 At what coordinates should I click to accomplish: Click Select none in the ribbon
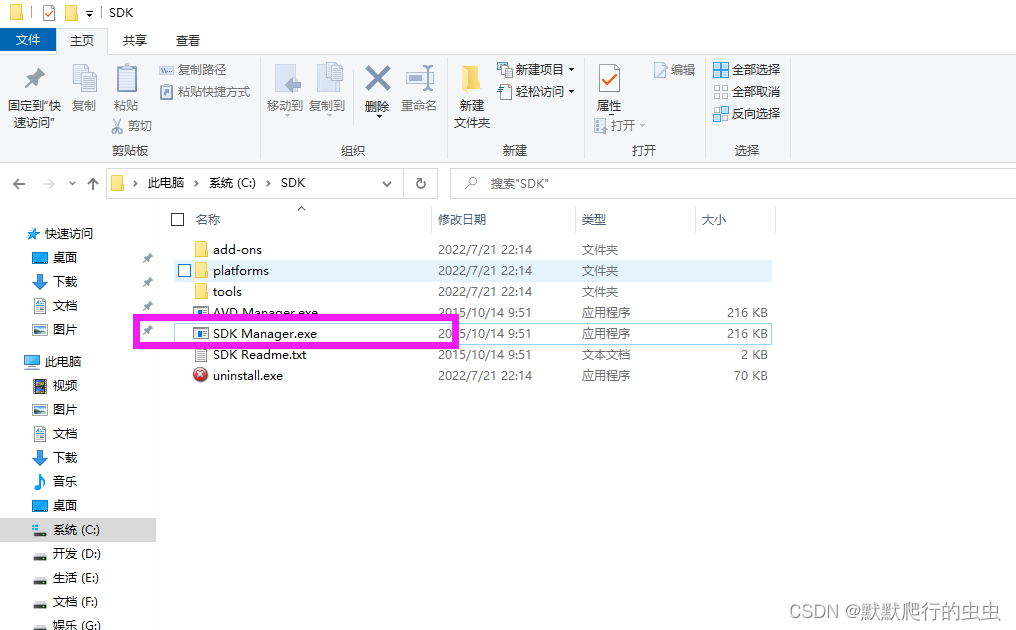746,91
